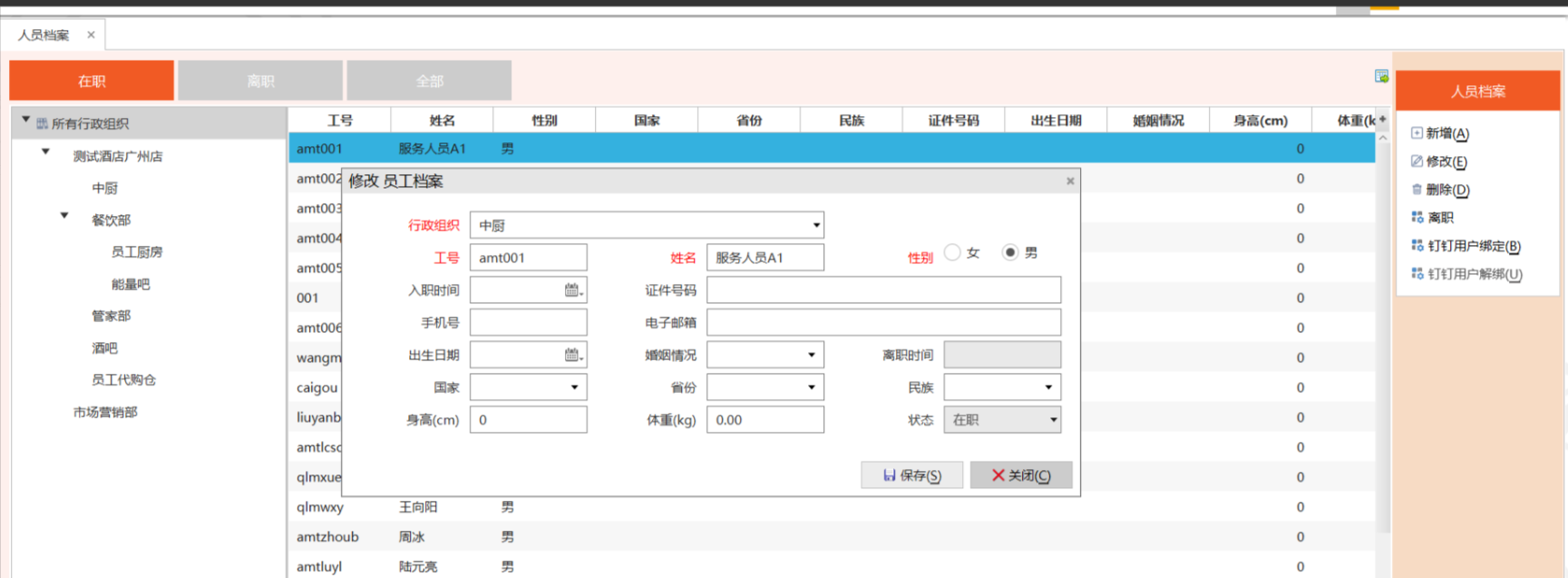Image resolution: width=1568 pixels, height=578 pixels.
Task: Open the 行政组织 dropdown
Action: [x=816, y=225]
